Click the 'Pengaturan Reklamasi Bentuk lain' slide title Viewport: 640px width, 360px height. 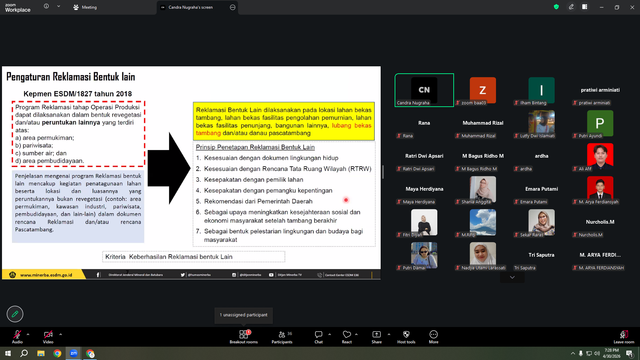pyautogui.click(x=71, y=77)
